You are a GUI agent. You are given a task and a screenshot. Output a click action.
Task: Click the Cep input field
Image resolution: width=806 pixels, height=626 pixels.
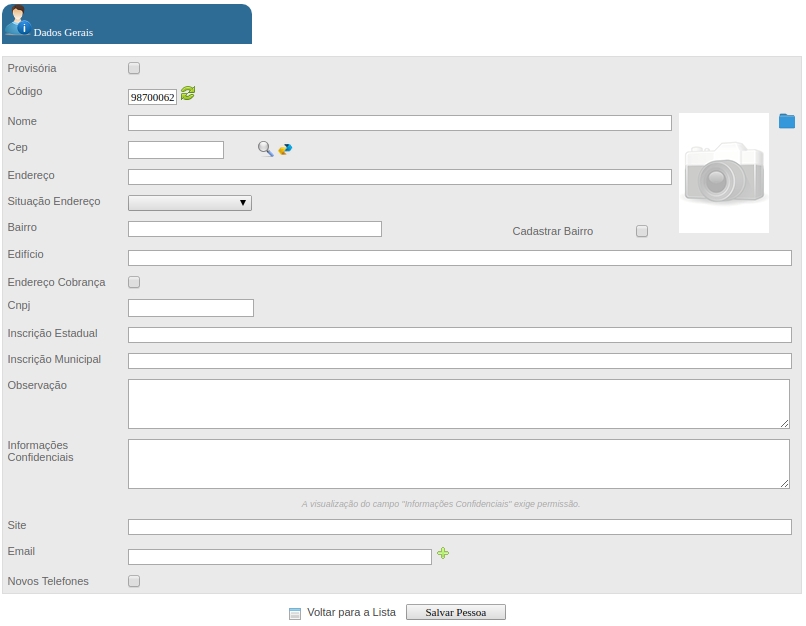click(x=176, y=150)
